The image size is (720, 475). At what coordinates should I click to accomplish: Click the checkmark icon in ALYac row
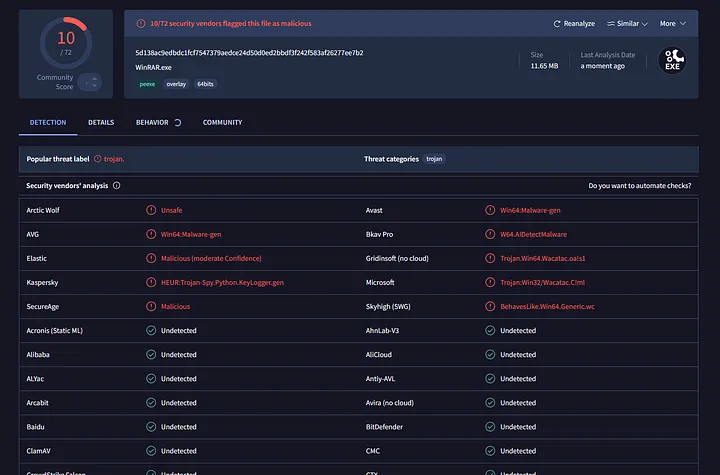click(151, 379)
